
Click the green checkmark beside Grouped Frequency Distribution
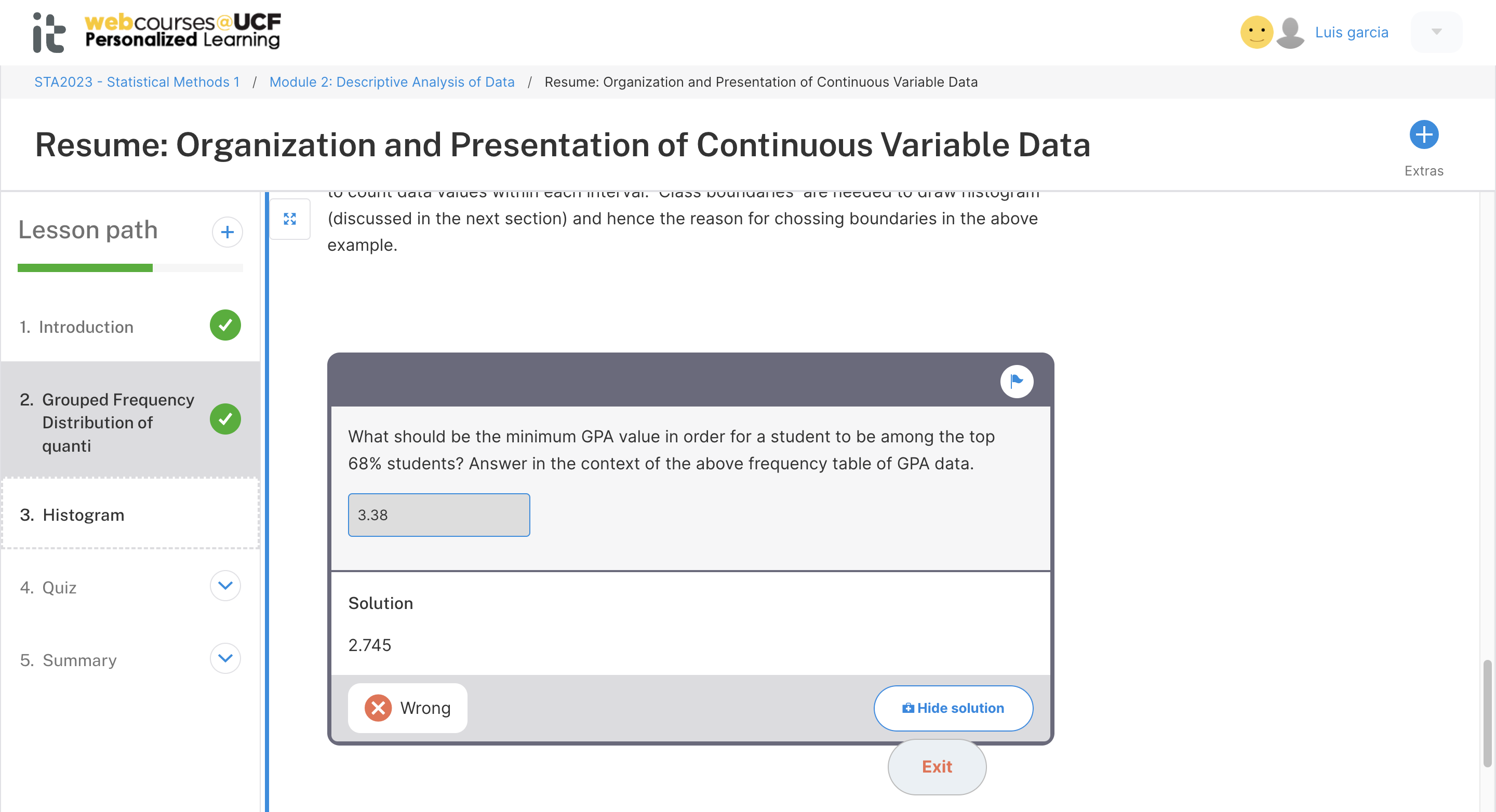(x=225, y=418)
